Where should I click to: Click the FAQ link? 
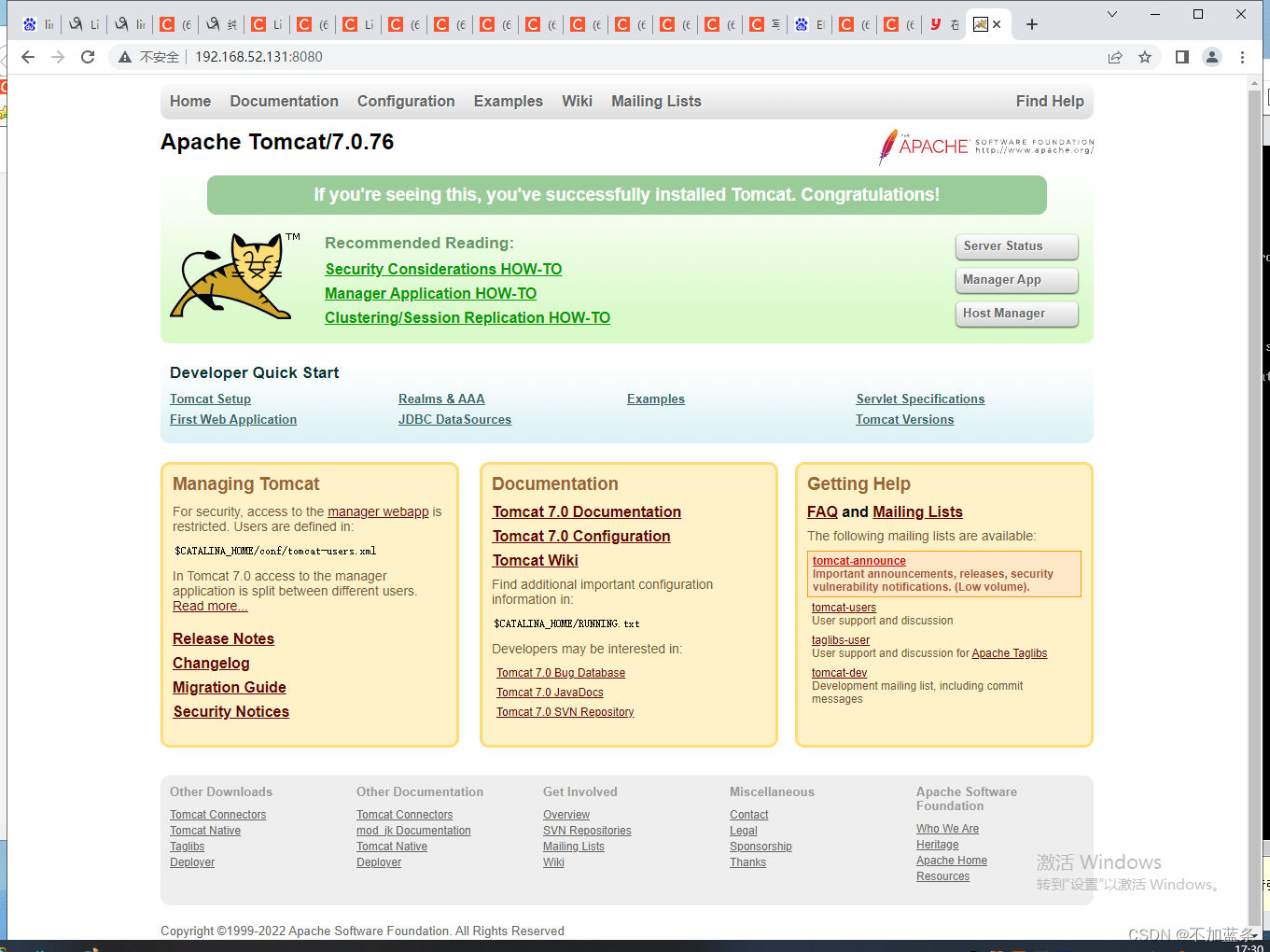point(822,511)
